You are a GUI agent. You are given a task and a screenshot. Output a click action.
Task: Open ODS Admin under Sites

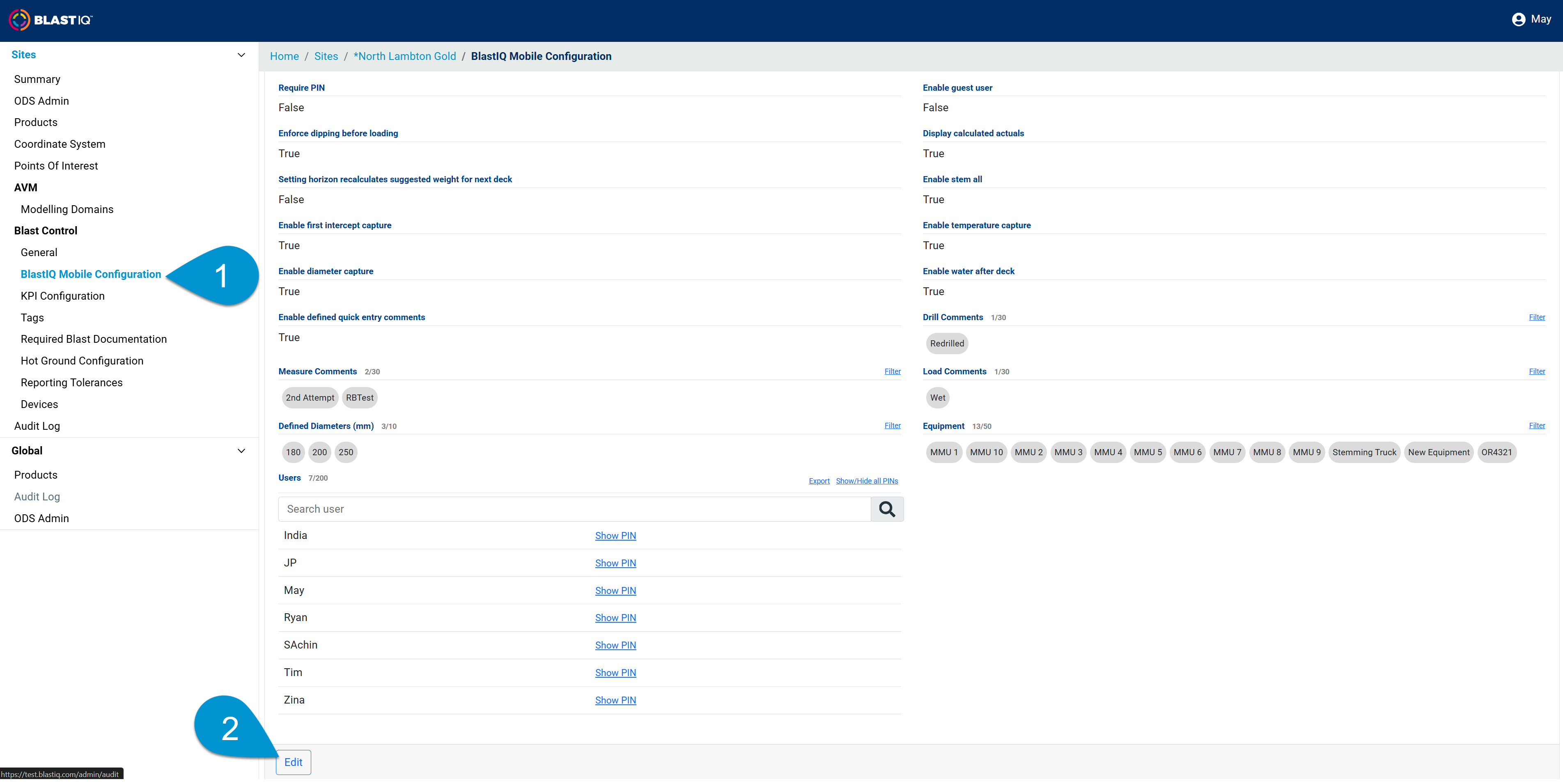(41, 101)
